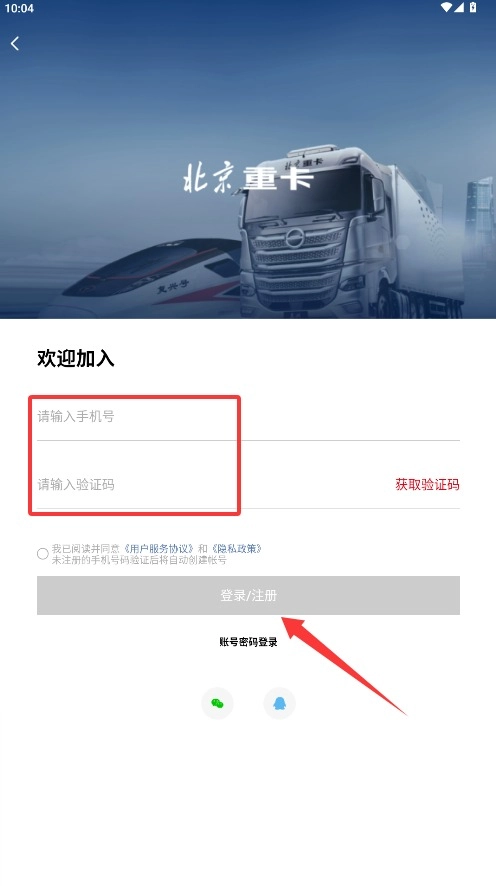The image size is (496, 886).
Task: Tap the cellular signal status icon
Action: point(458,7)
